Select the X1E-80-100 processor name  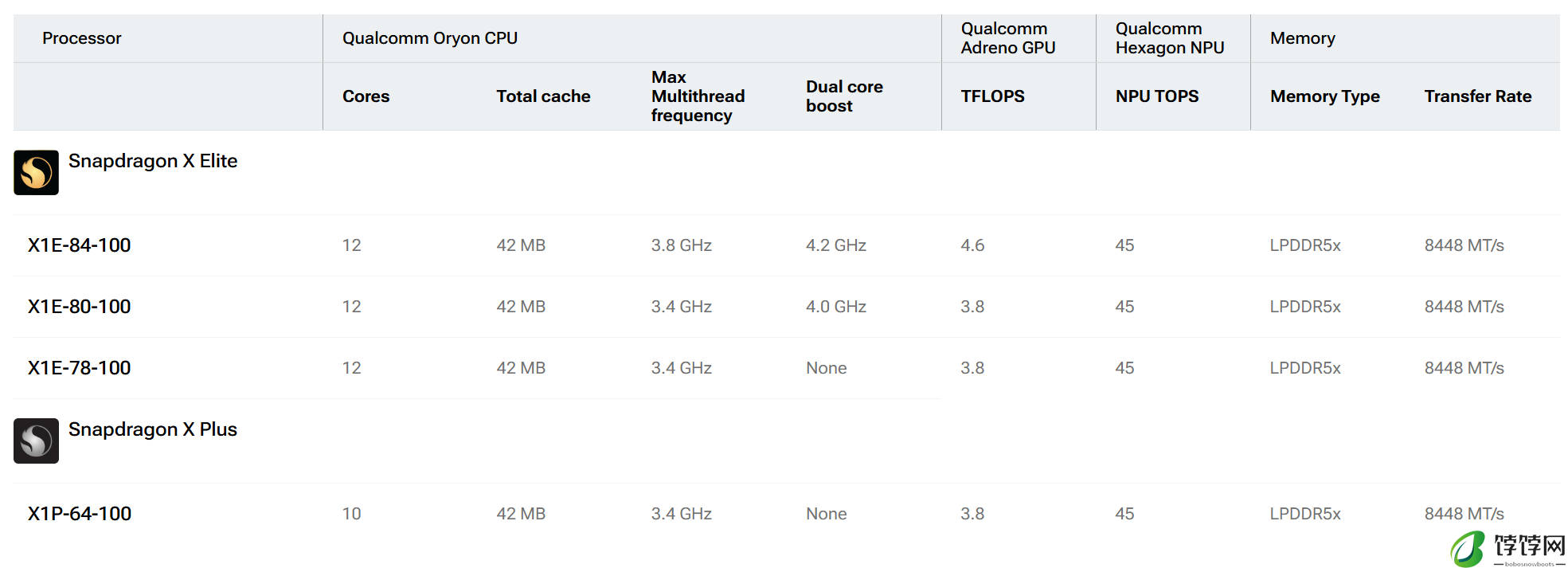tap(80, 307)
